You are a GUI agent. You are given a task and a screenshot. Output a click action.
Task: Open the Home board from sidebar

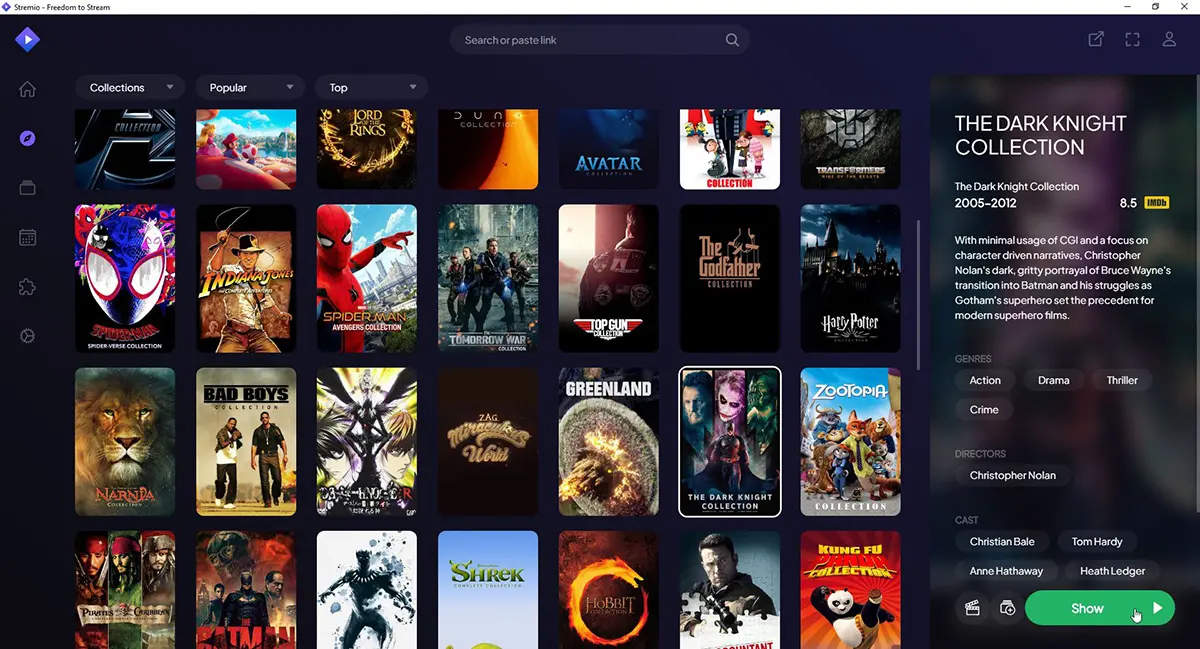coord(27,89)
